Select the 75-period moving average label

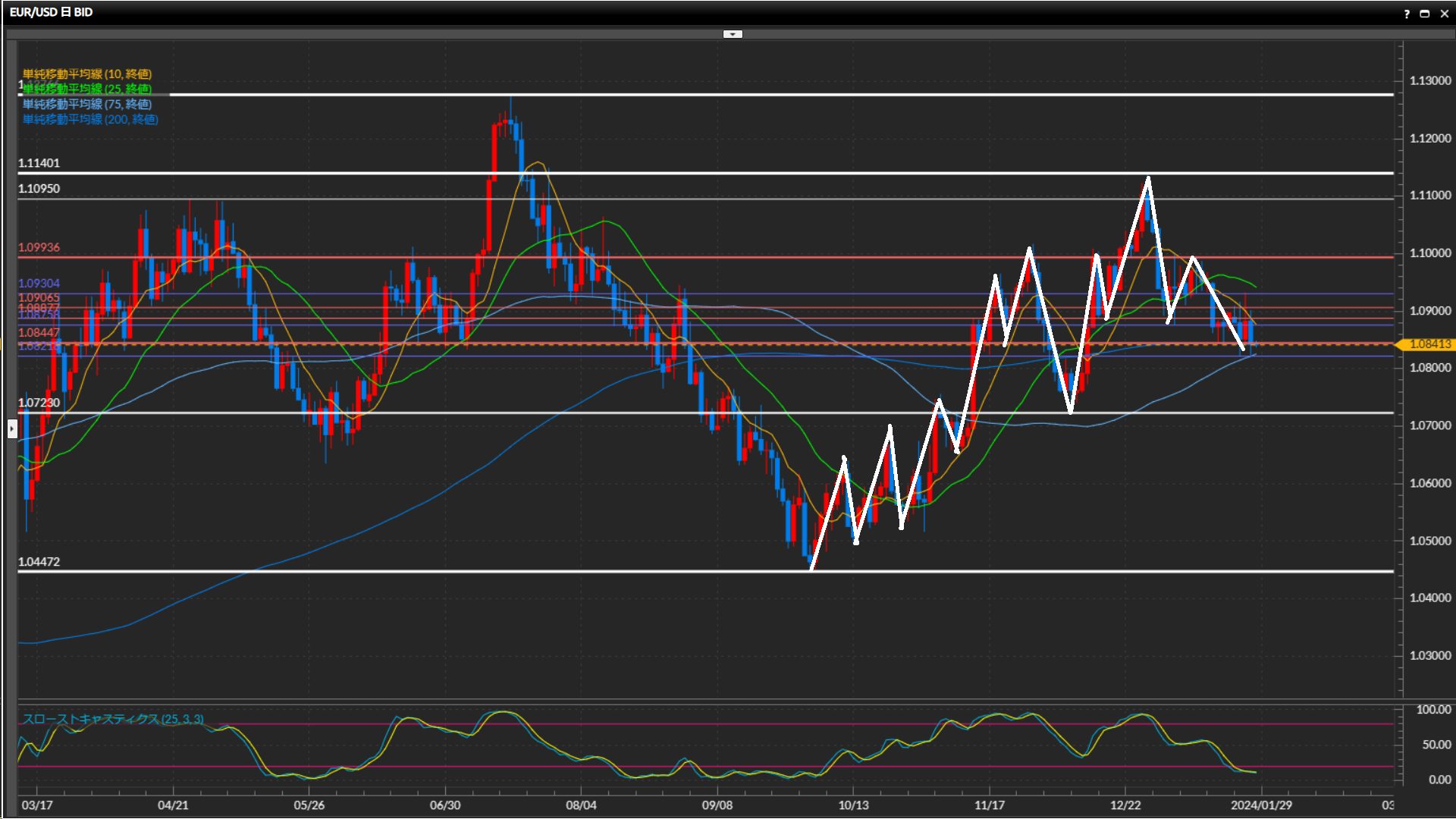coord(87,104)
